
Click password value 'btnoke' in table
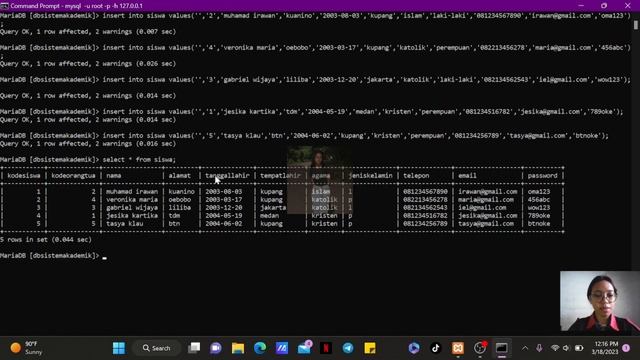(x=539, y=224)
